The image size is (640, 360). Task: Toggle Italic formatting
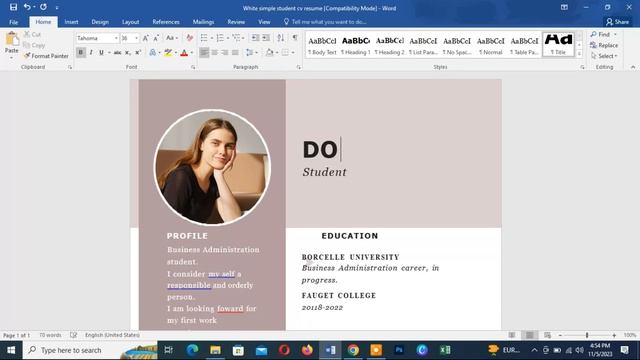91,53
